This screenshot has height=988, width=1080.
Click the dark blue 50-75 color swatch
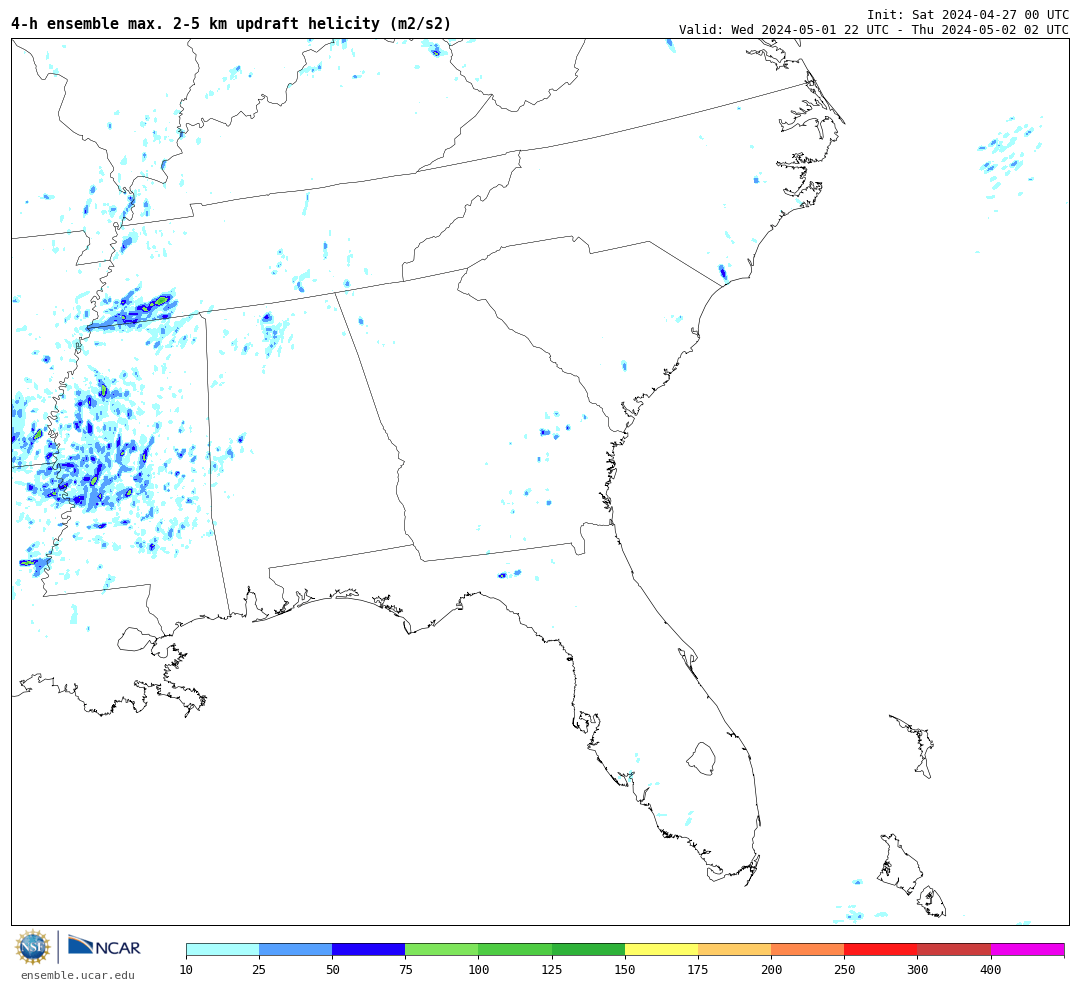pos(368,949)
